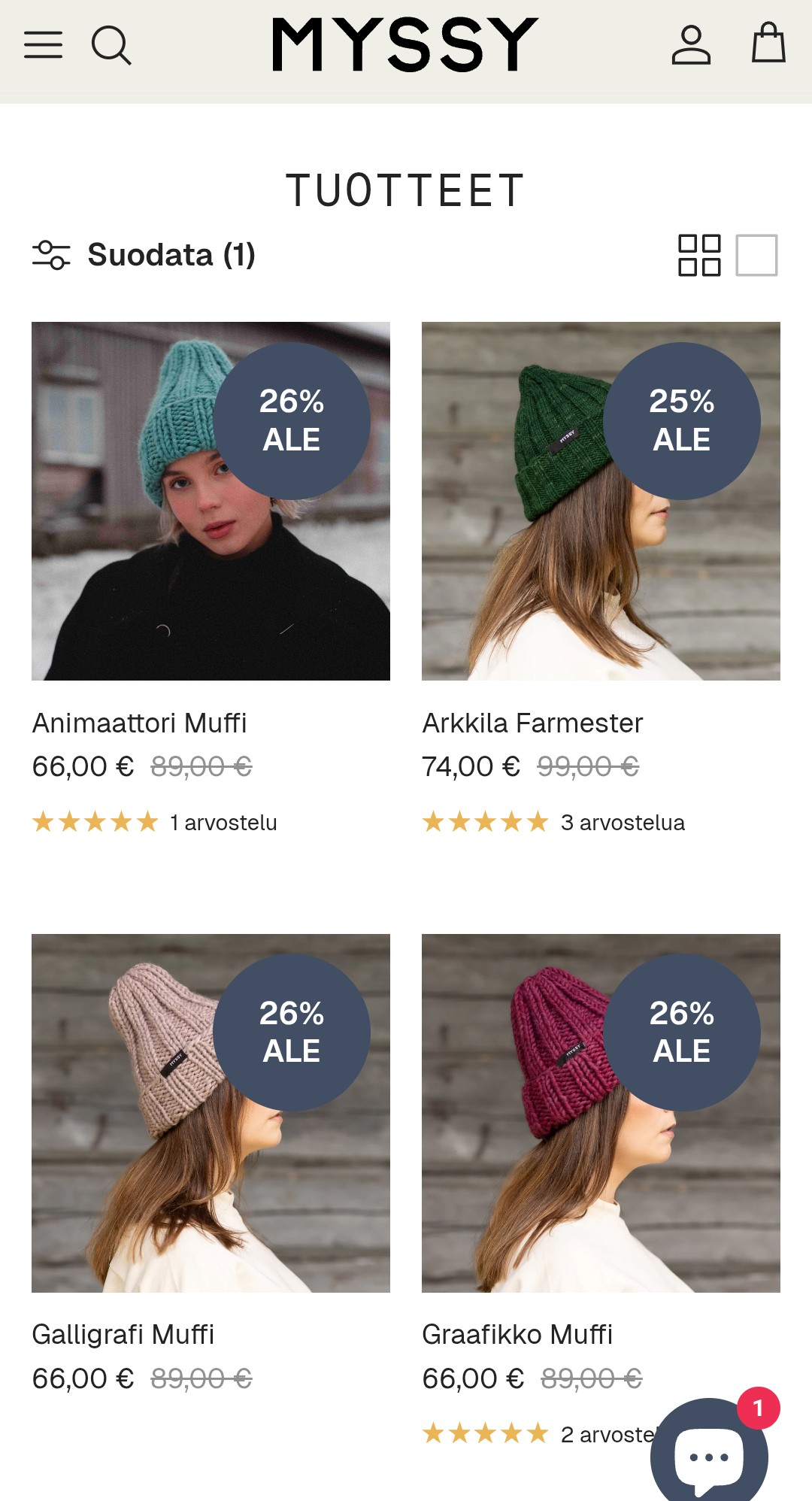812x1501 pixels.
Task: Switch to single-column list view
Action: click(756, 256)
